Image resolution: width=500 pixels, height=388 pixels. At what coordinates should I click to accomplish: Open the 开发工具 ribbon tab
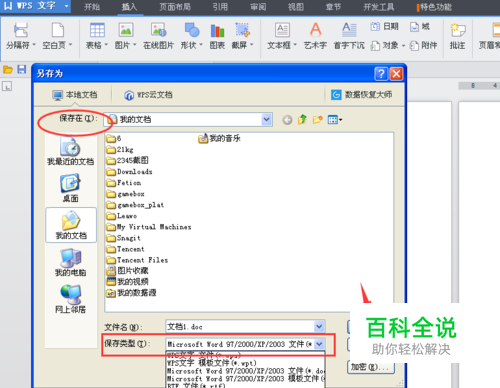tap(378, 7)
